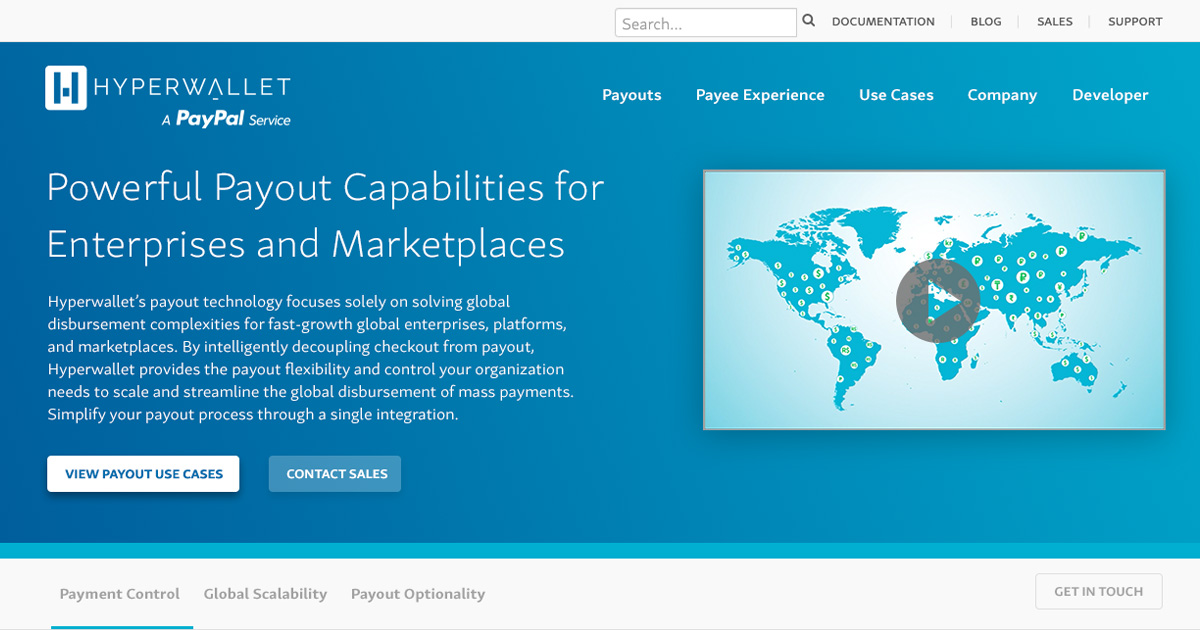Expand the Developer navigation dropdown
Image resolution: width=1200 pixels, height=630 pixels.
point(1110,95)
